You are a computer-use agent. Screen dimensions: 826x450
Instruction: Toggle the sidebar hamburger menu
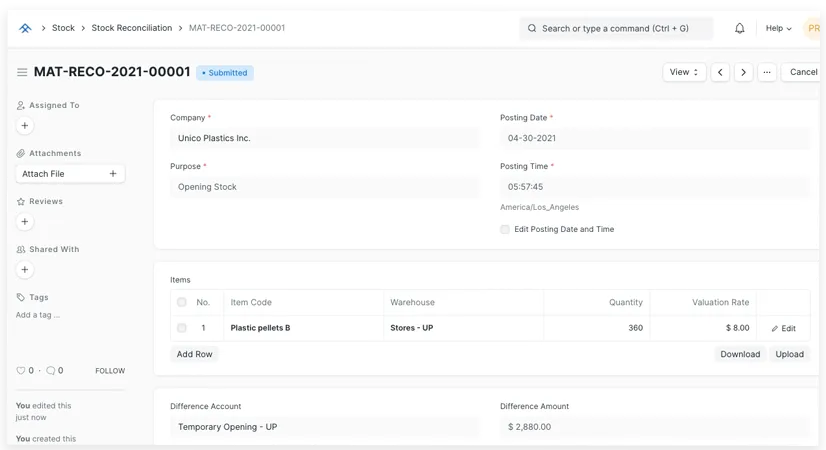tap(22, 72)
